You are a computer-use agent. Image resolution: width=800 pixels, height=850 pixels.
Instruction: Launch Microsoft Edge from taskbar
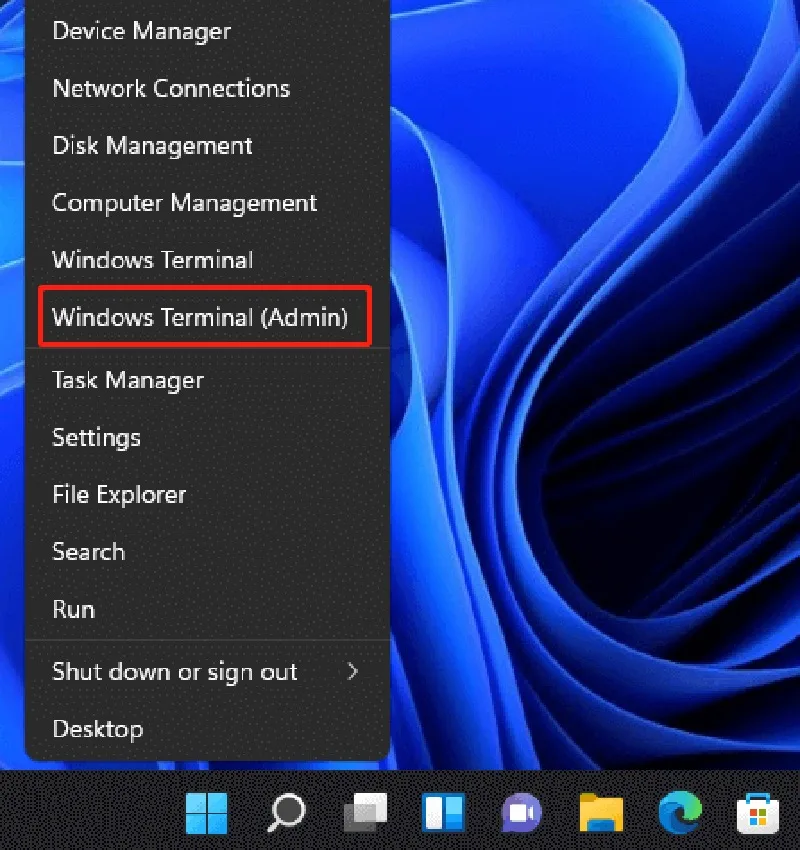680,813
